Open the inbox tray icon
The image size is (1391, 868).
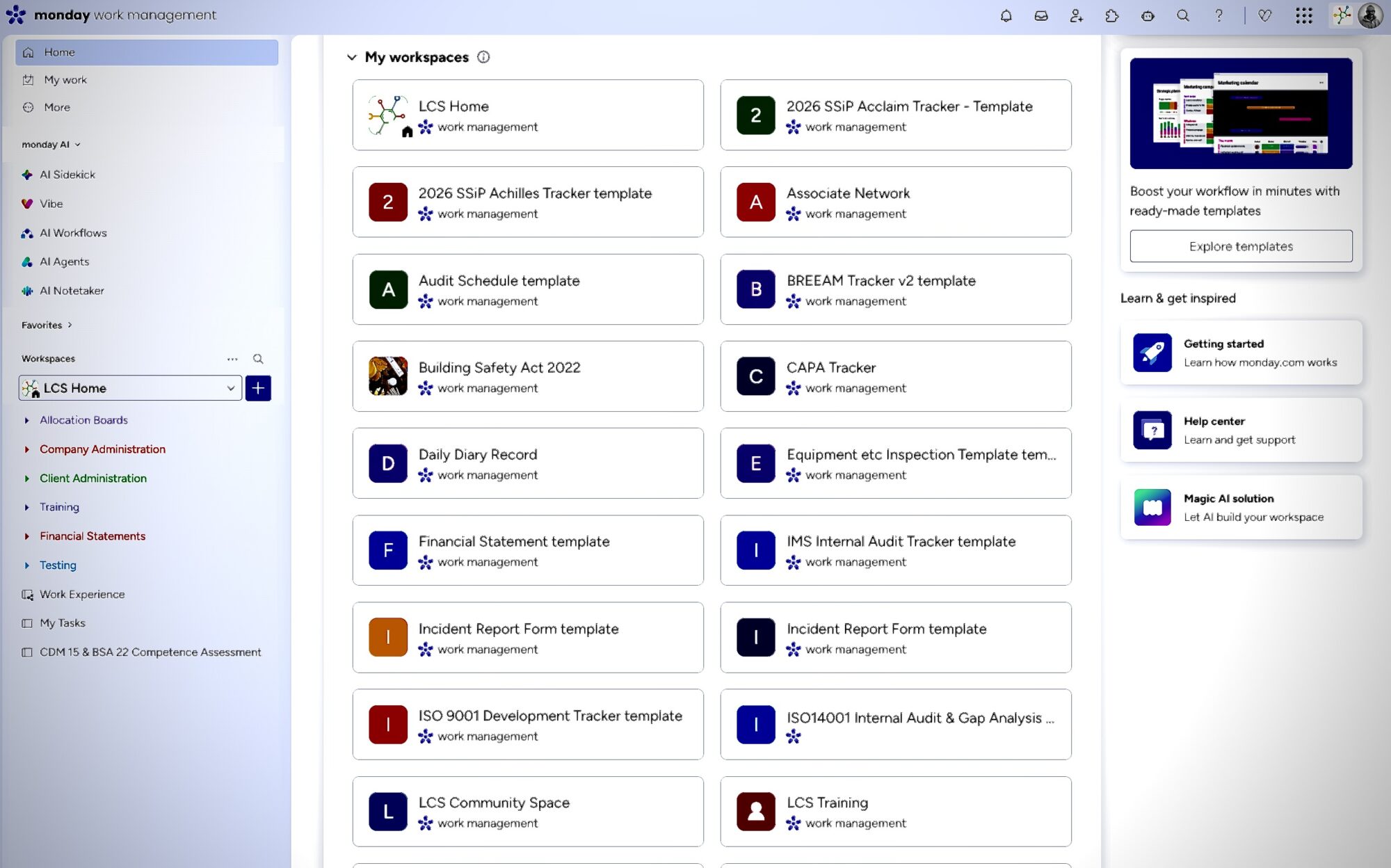click(1040, 15)
